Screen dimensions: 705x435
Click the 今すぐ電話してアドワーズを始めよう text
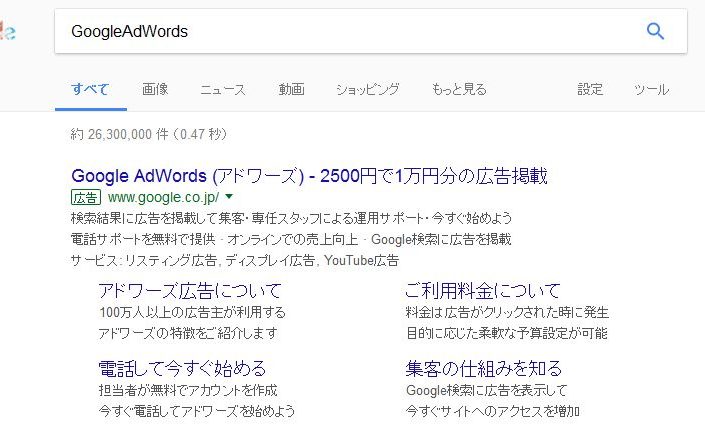pyautogui.click(x=196, y=411)
